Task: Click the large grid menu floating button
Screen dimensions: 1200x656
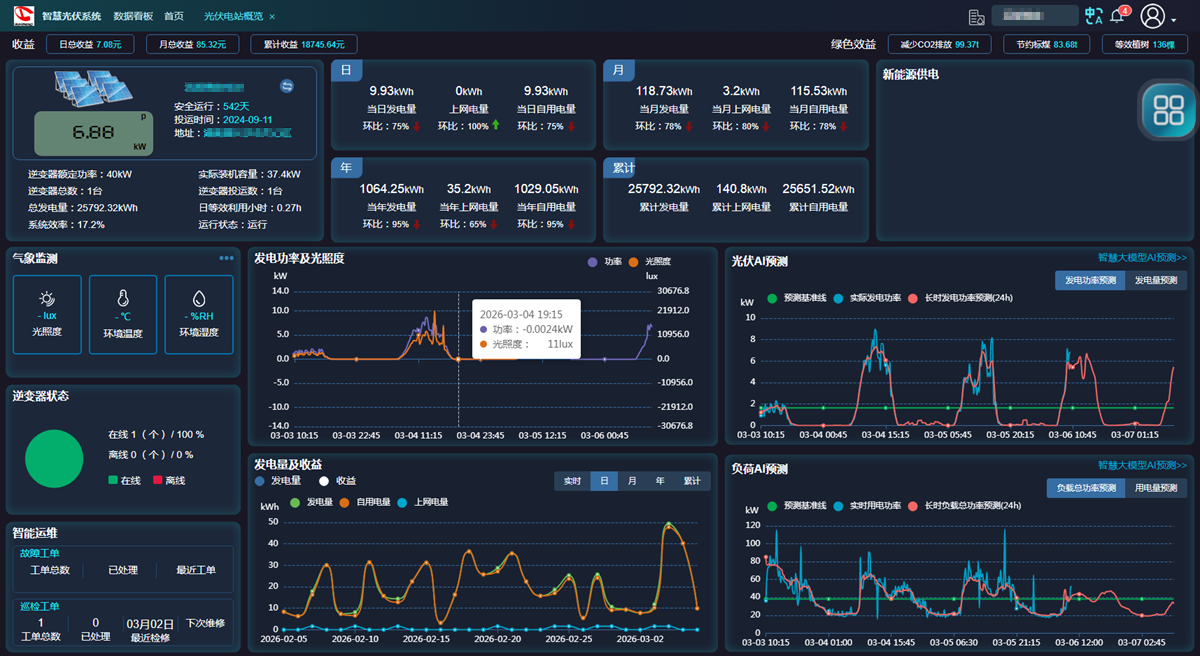Action: coord(1167,110)
